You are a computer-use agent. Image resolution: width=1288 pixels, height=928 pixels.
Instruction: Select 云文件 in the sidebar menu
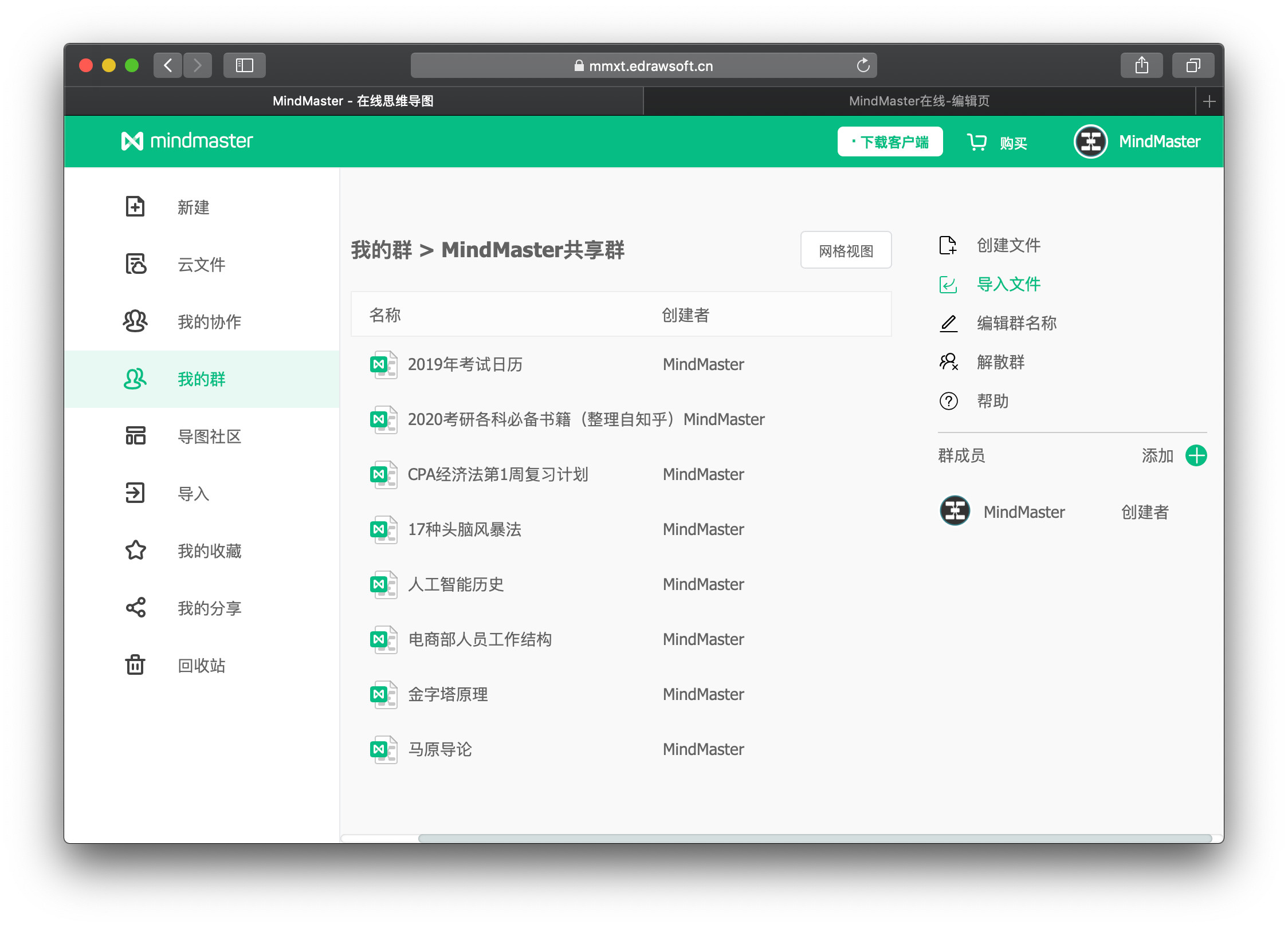(202, 264)
